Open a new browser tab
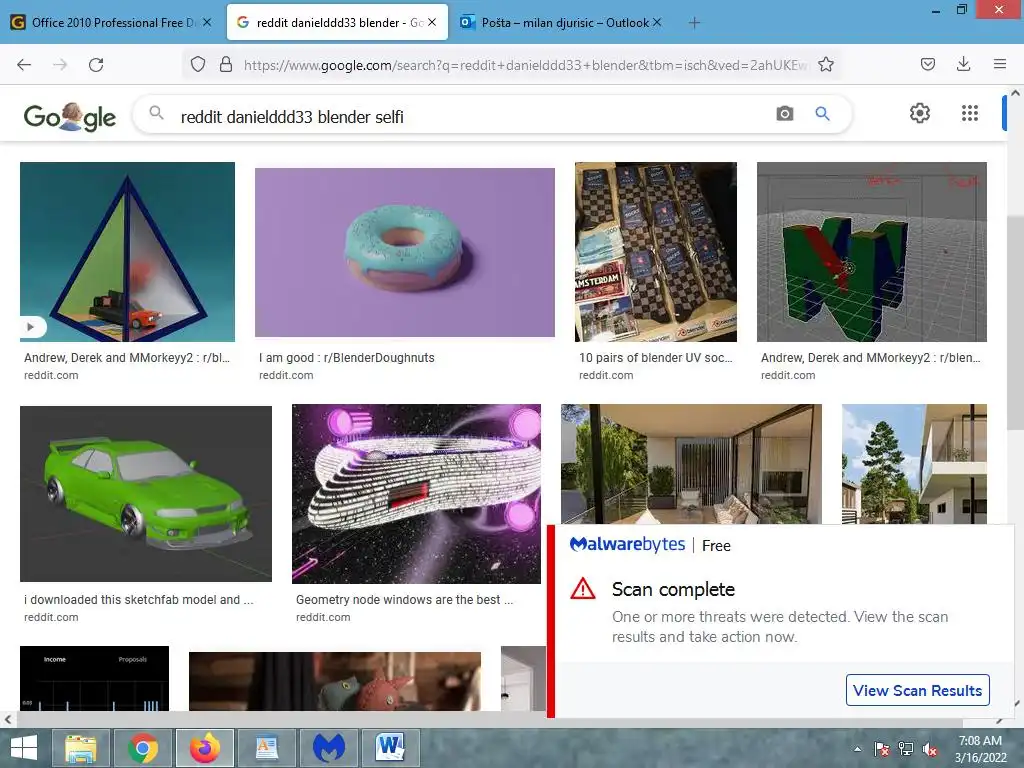Screen dimensions: 1024x768 [694, 23]
